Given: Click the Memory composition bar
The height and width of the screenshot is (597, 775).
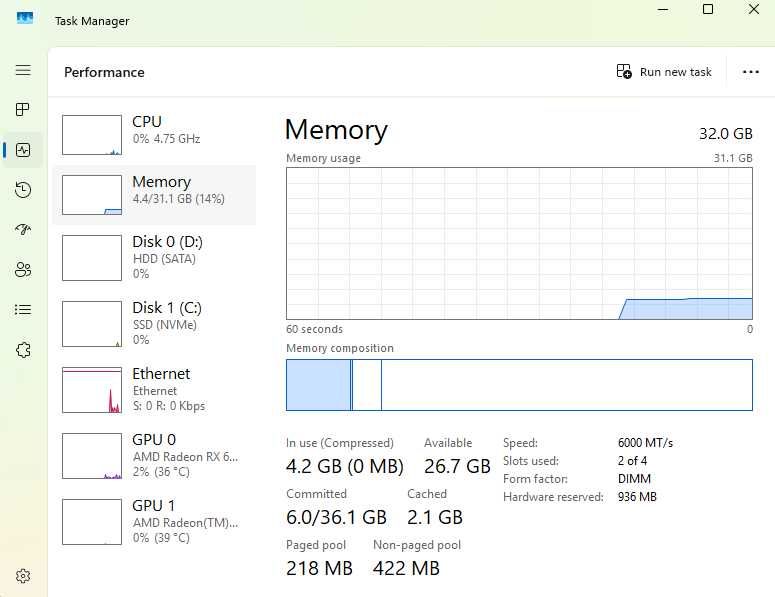Looking at the screenshot, I should 519,385.
